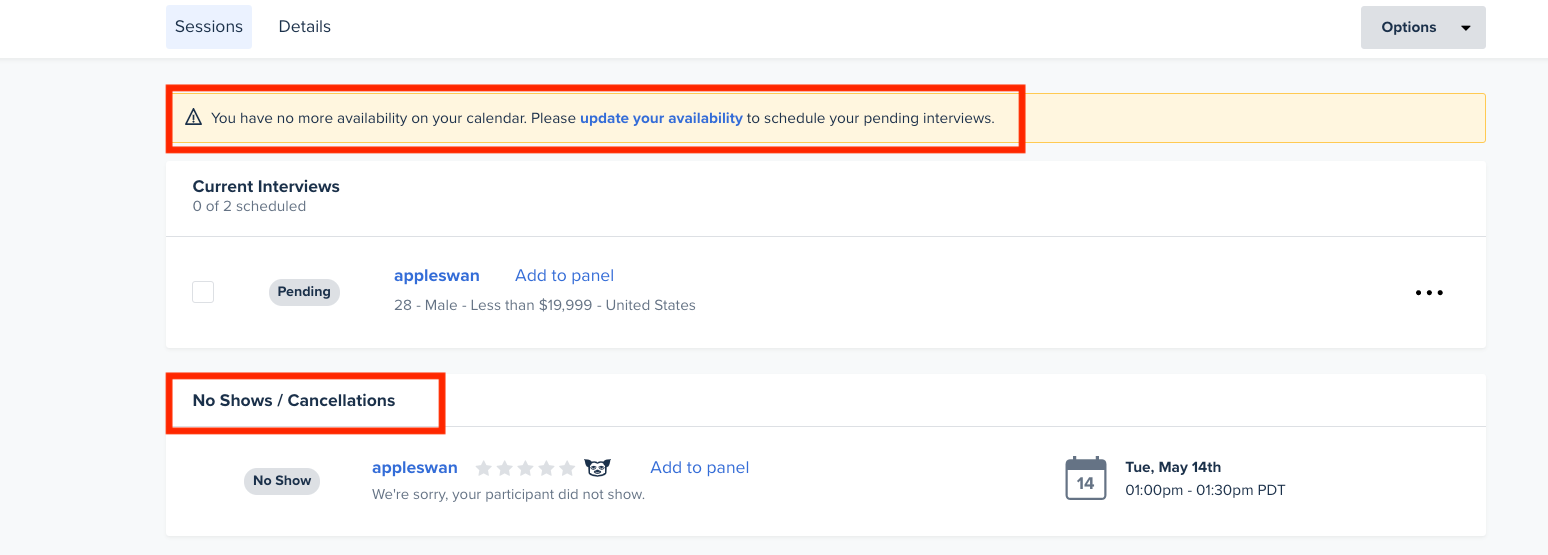This screenshot has height=555, width=1548.
Task: Open the three-dot menu for pending appleswan
Action: point(1429,293)
